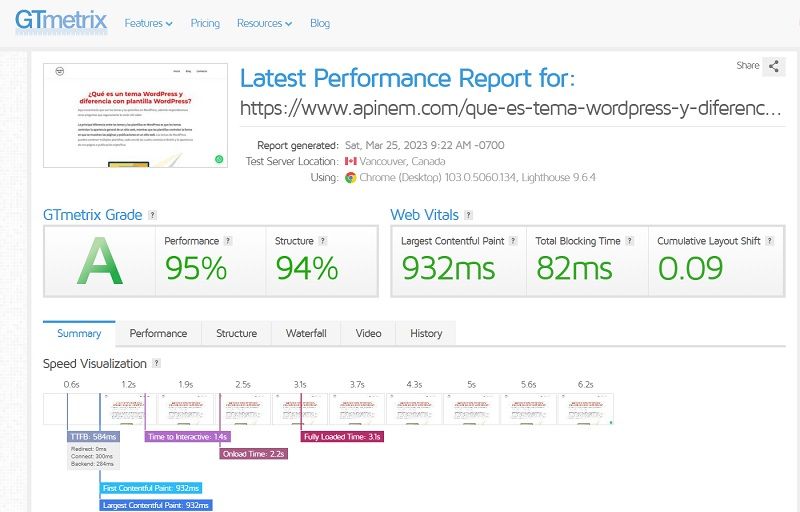This screenshot has width=800, height=512.
Task: Click the 95% Performance score
Action: point(196,268)
